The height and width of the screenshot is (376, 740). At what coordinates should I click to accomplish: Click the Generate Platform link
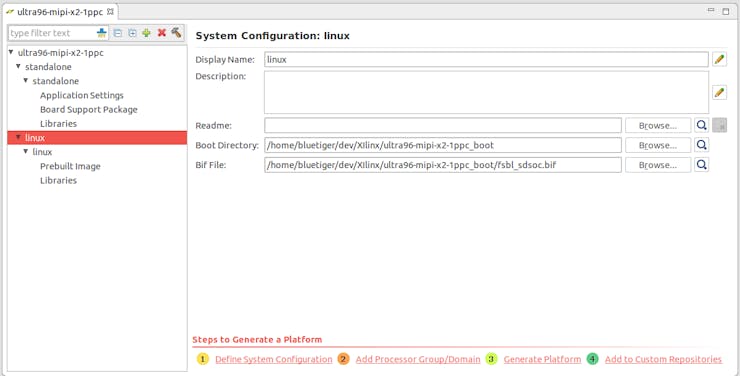(x=542, y=359)
